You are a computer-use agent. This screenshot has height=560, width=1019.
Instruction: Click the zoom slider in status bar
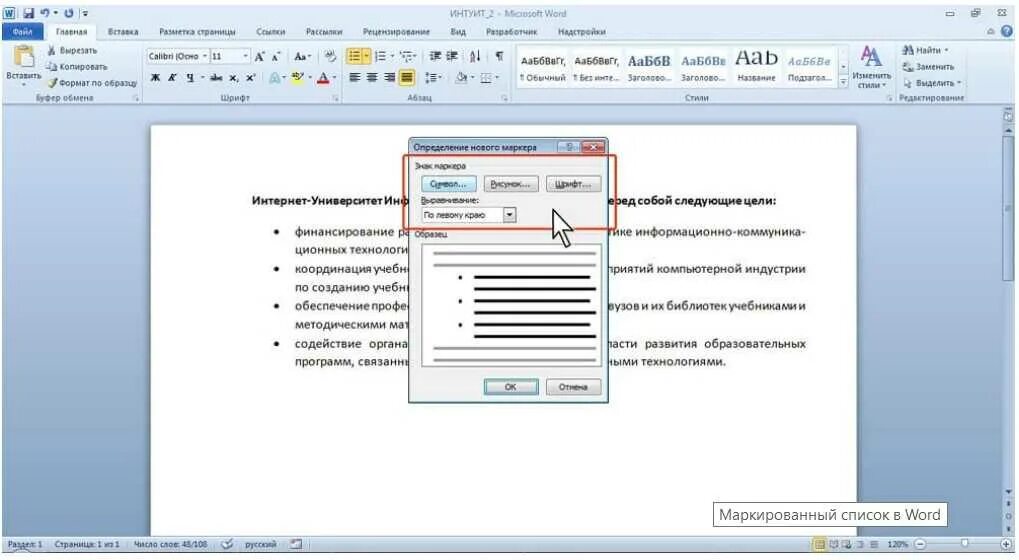965,544
